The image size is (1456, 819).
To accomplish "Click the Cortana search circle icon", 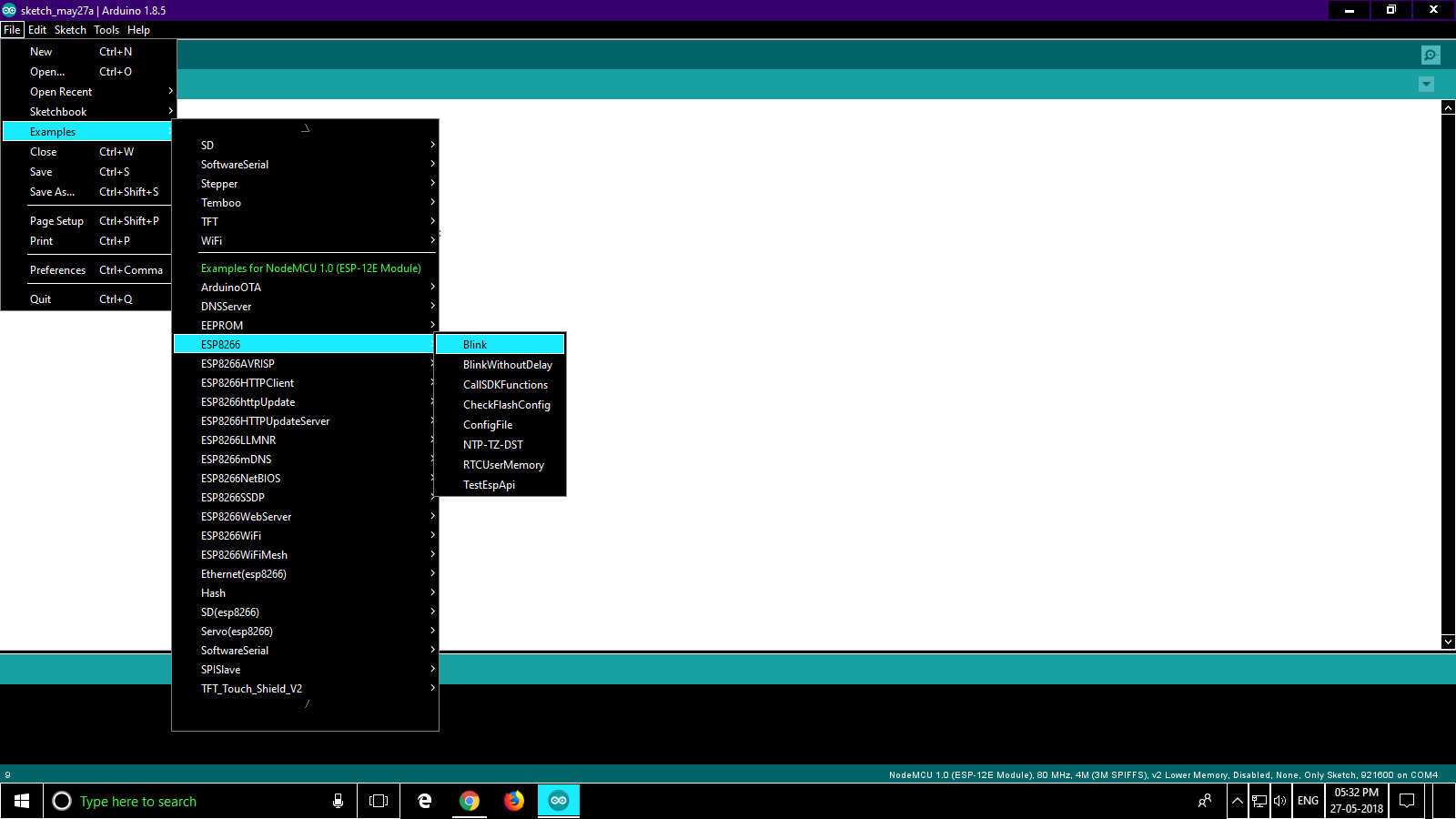I will point(62,801).
